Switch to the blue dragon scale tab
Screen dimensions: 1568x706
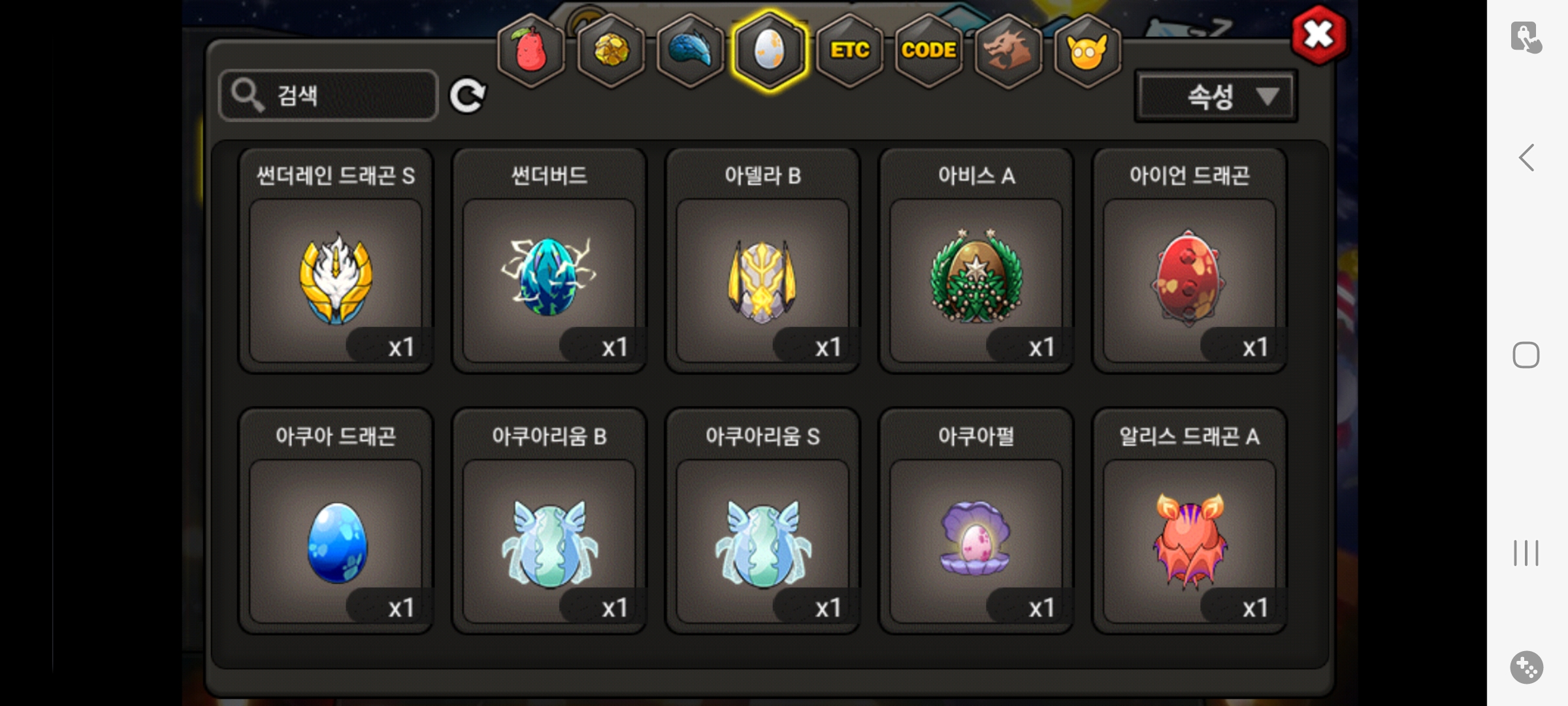point(691,50)
